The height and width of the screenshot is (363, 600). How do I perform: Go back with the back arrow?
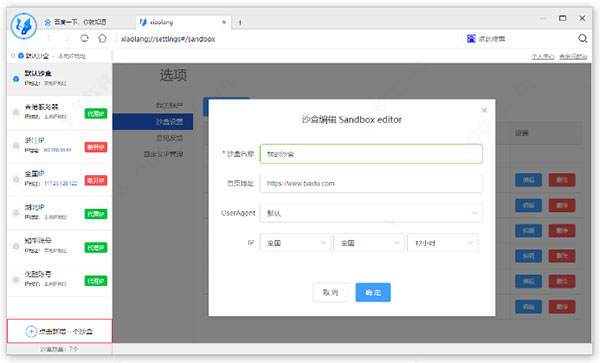click(x=49, y=38)
